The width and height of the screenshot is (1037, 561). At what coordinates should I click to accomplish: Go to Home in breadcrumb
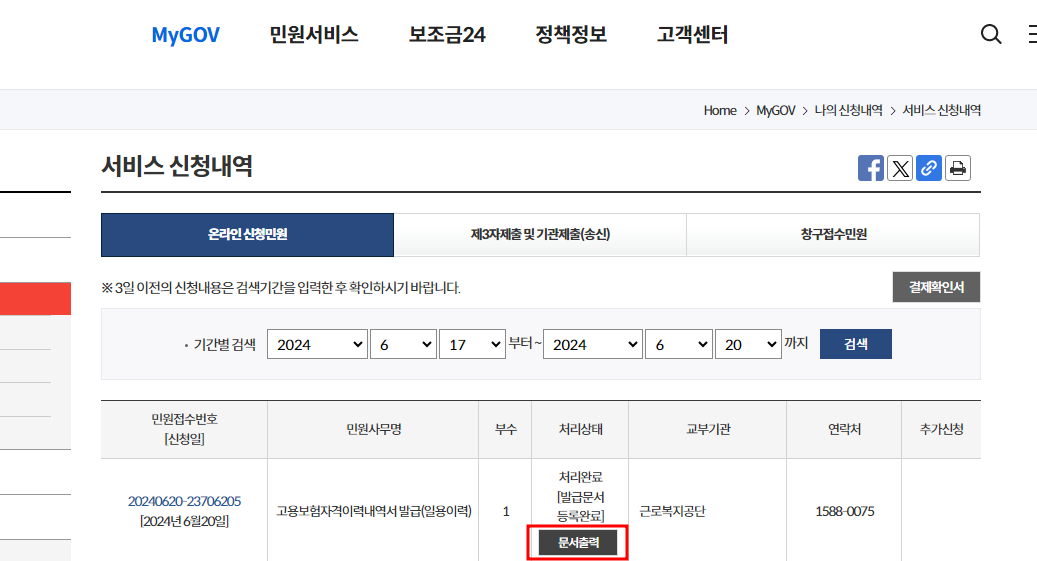pos(720,110)
